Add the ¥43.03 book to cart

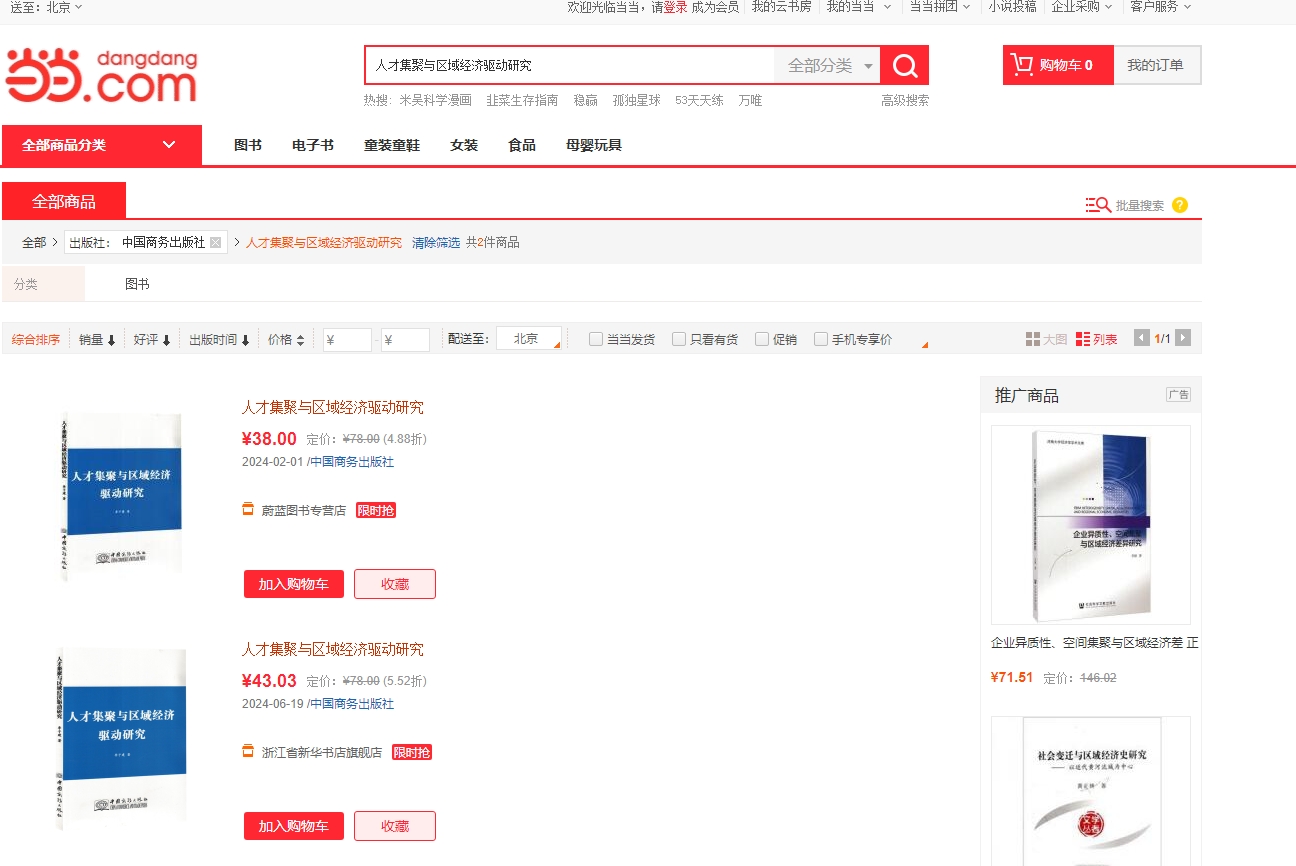pos(294,826)
